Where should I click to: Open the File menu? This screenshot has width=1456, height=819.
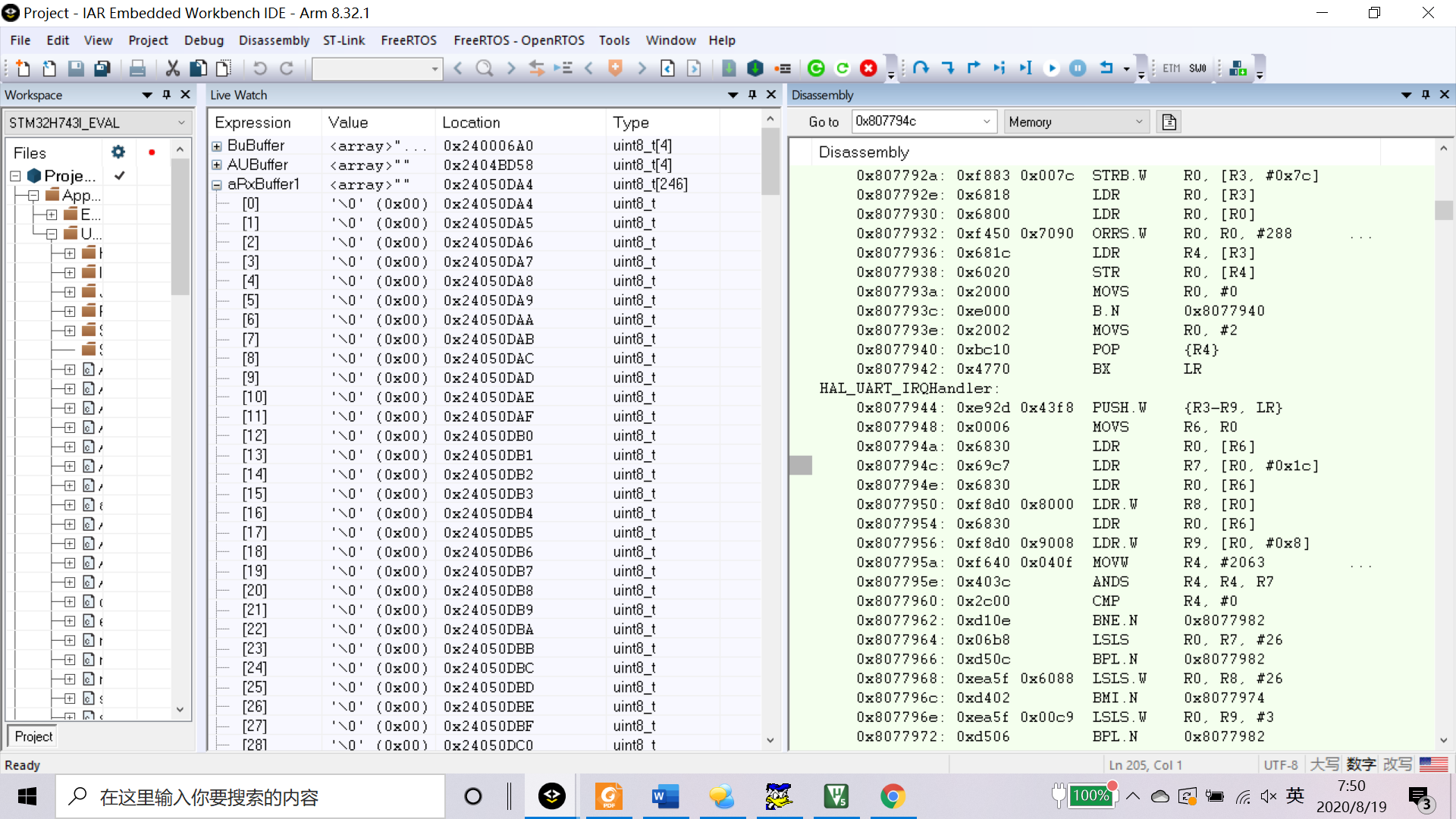pos(20,40)
